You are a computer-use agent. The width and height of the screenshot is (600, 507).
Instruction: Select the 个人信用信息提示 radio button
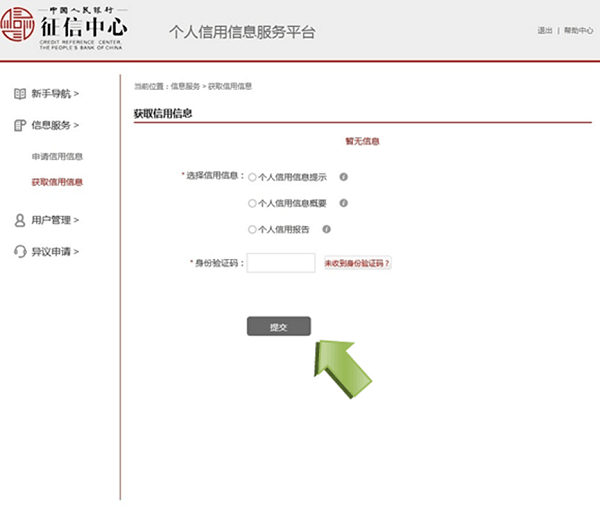252,177
